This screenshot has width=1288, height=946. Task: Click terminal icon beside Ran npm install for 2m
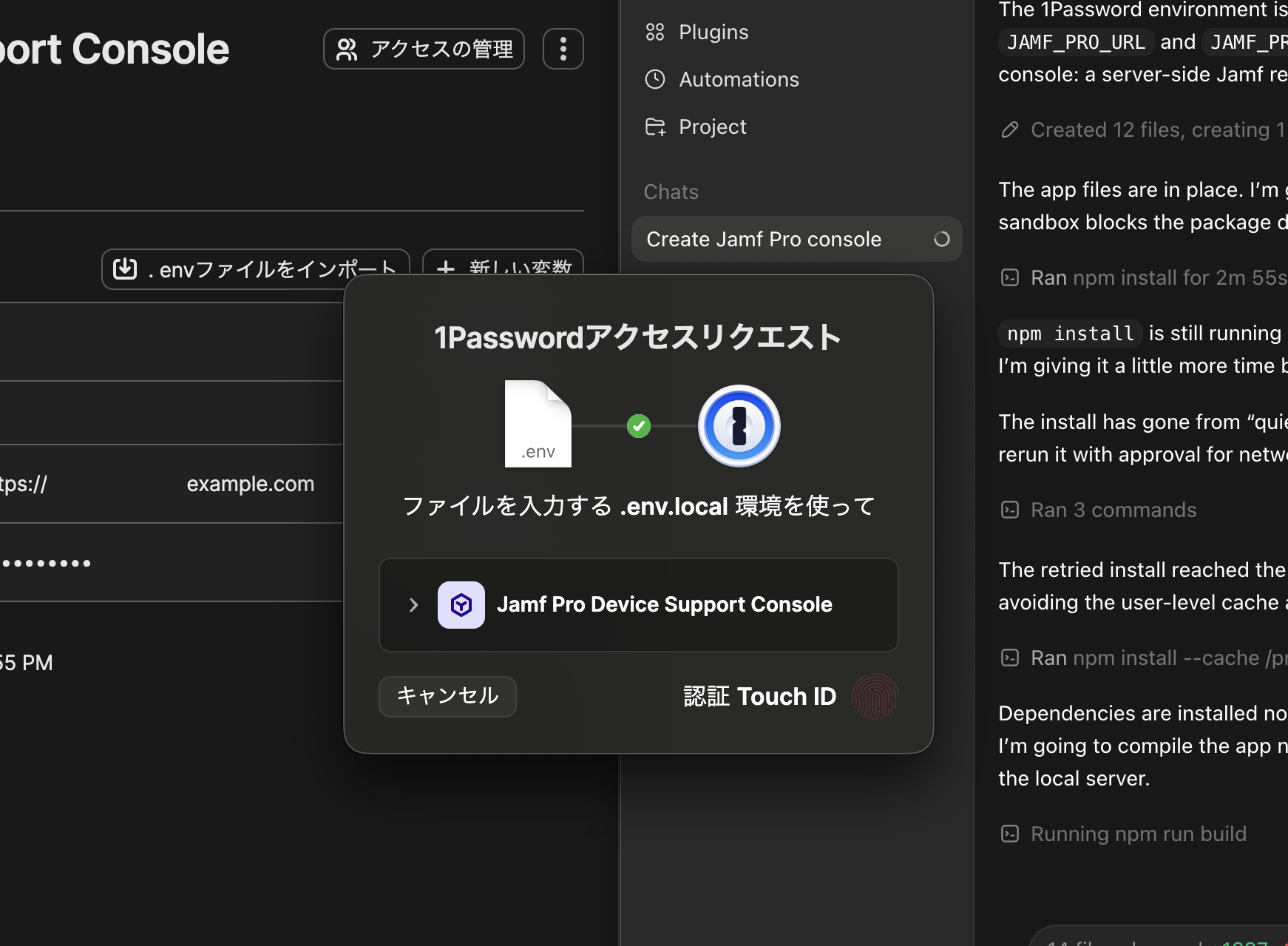coord(1010,277)
